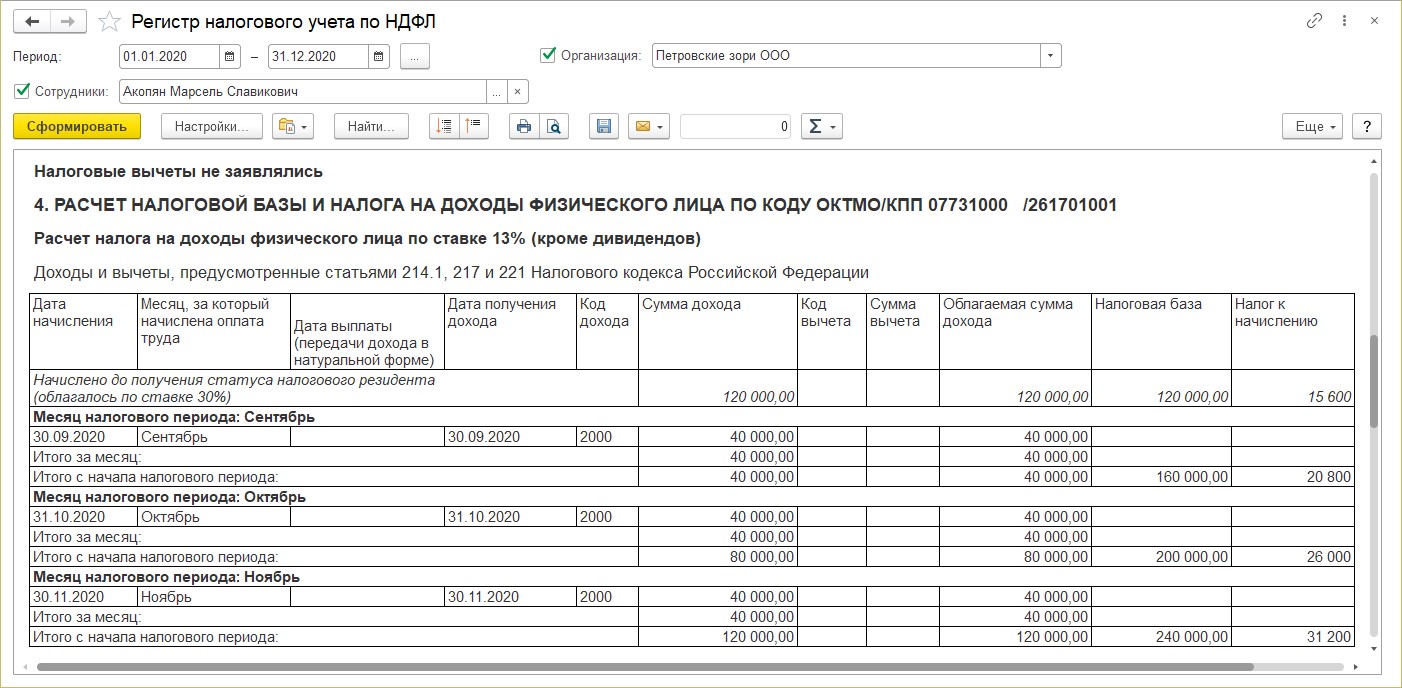Select tax amount 15 600 in italic row
The height and width of the screenshot is (688, 1402).
click(1293, 388)
